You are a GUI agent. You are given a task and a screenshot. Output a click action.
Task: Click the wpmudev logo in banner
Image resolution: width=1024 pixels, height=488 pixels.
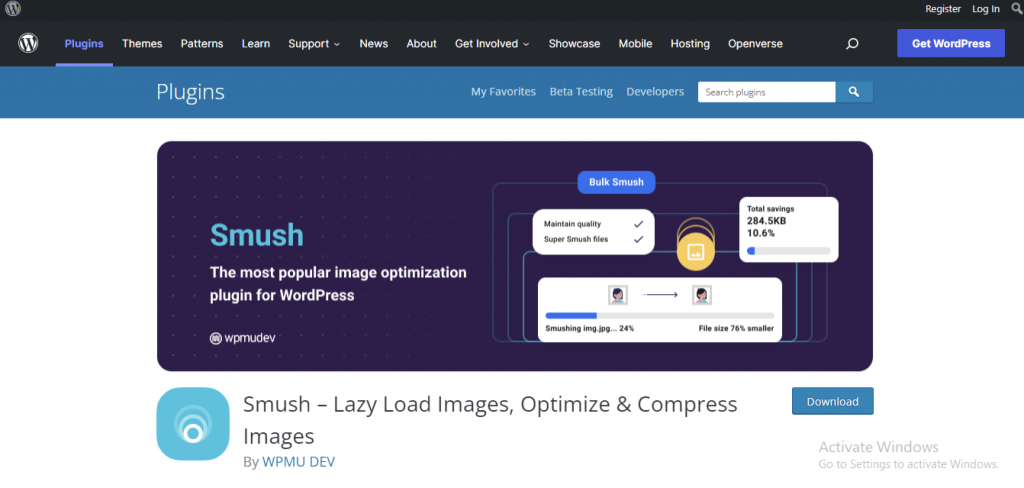242,338
